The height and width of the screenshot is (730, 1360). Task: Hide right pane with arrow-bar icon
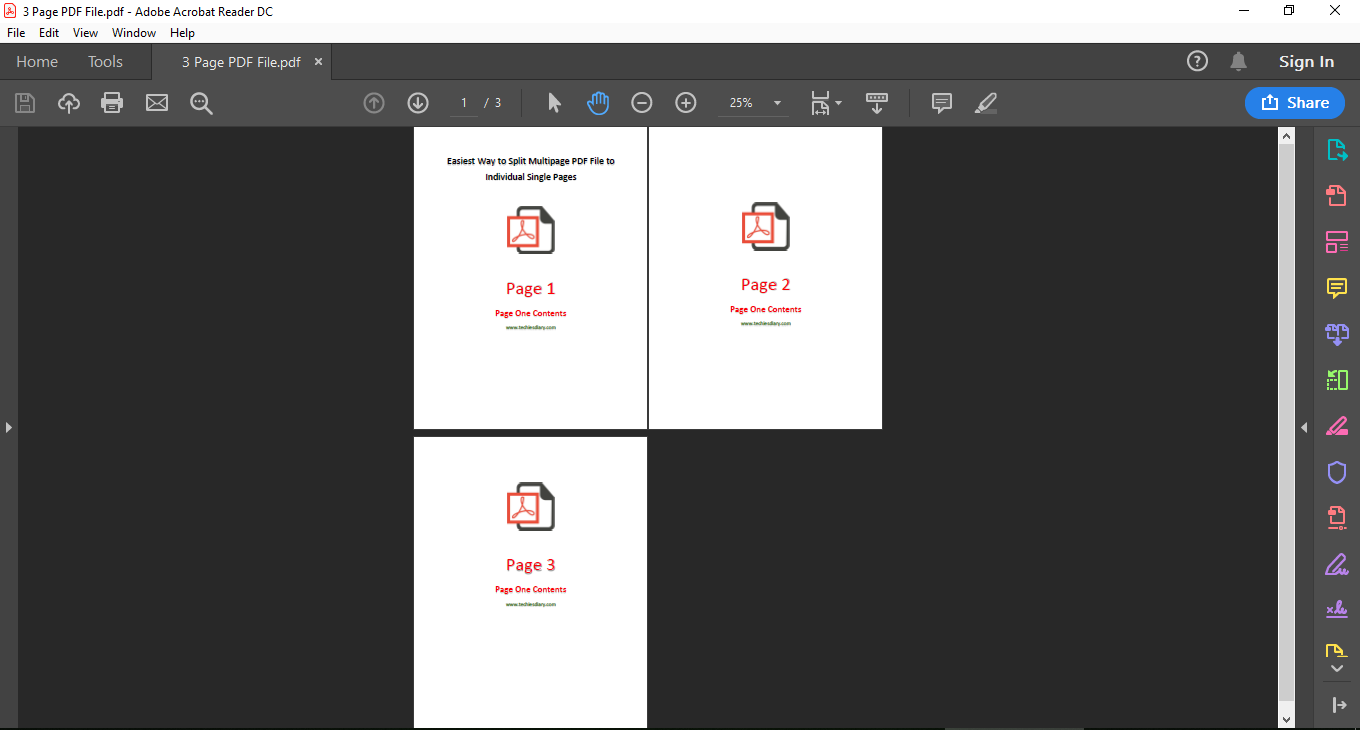pos(1339,705)
